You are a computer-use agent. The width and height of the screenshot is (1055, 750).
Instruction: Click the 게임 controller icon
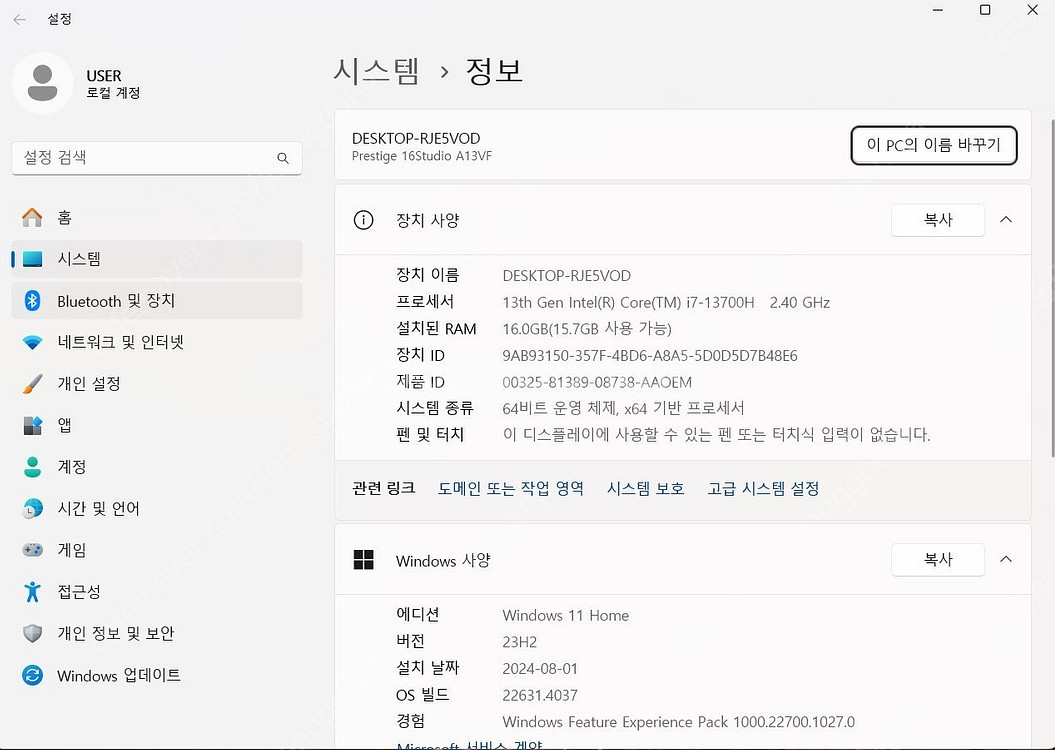point(32,550)
